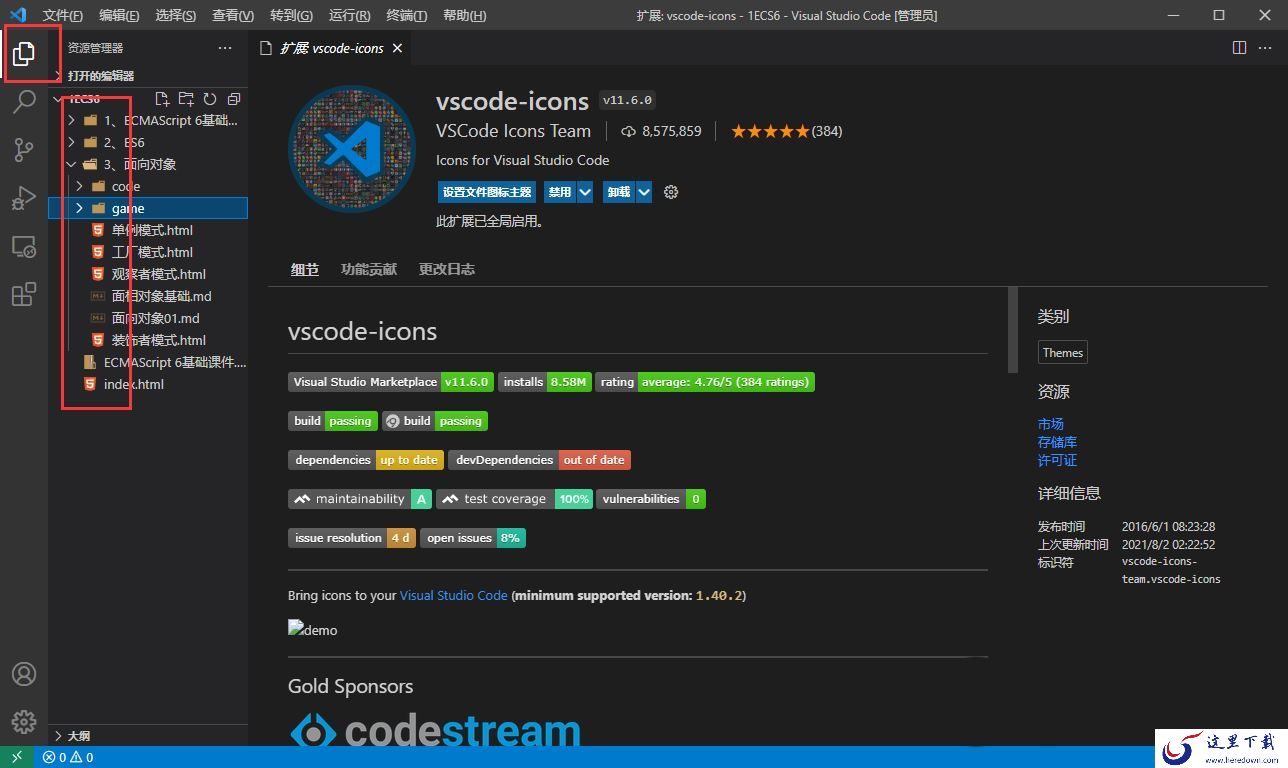Open the 许可证 license link
The height and width of the screenshot is (768, 1288).
pyautogui.click(x=1057, y=460)
